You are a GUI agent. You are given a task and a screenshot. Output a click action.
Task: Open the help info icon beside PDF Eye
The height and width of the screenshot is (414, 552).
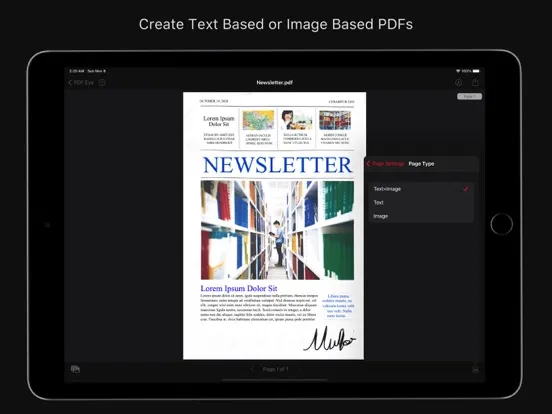tap(102, 83)
